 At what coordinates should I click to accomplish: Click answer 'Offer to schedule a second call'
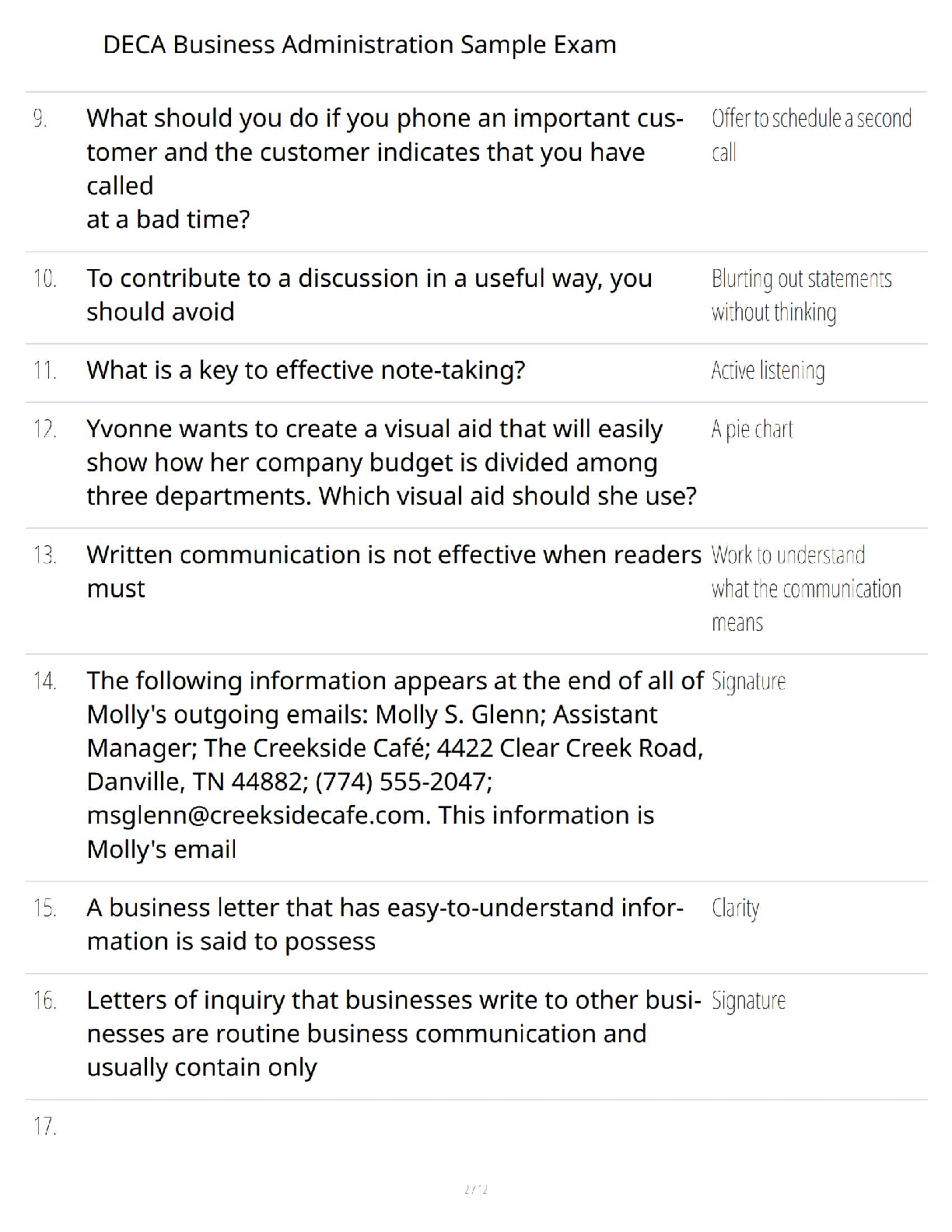[811, 135]
